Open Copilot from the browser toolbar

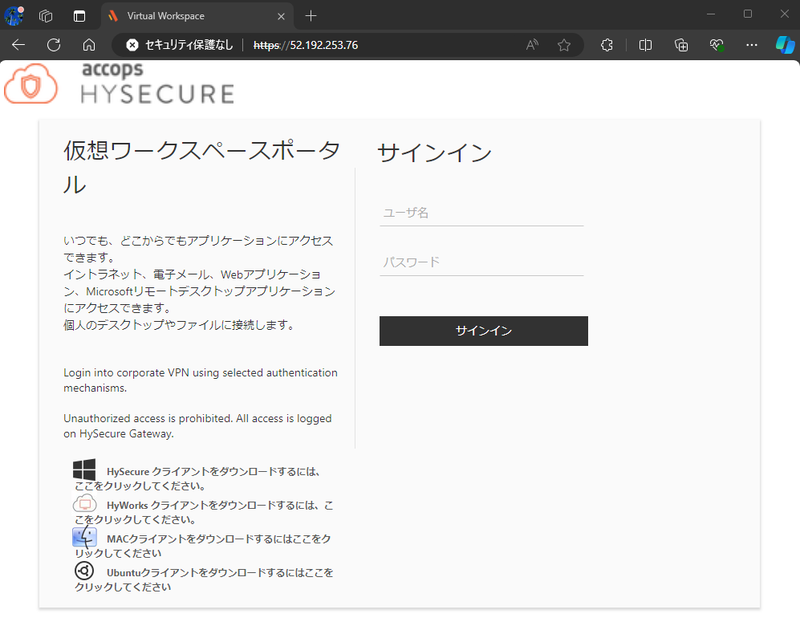(784, 45)
